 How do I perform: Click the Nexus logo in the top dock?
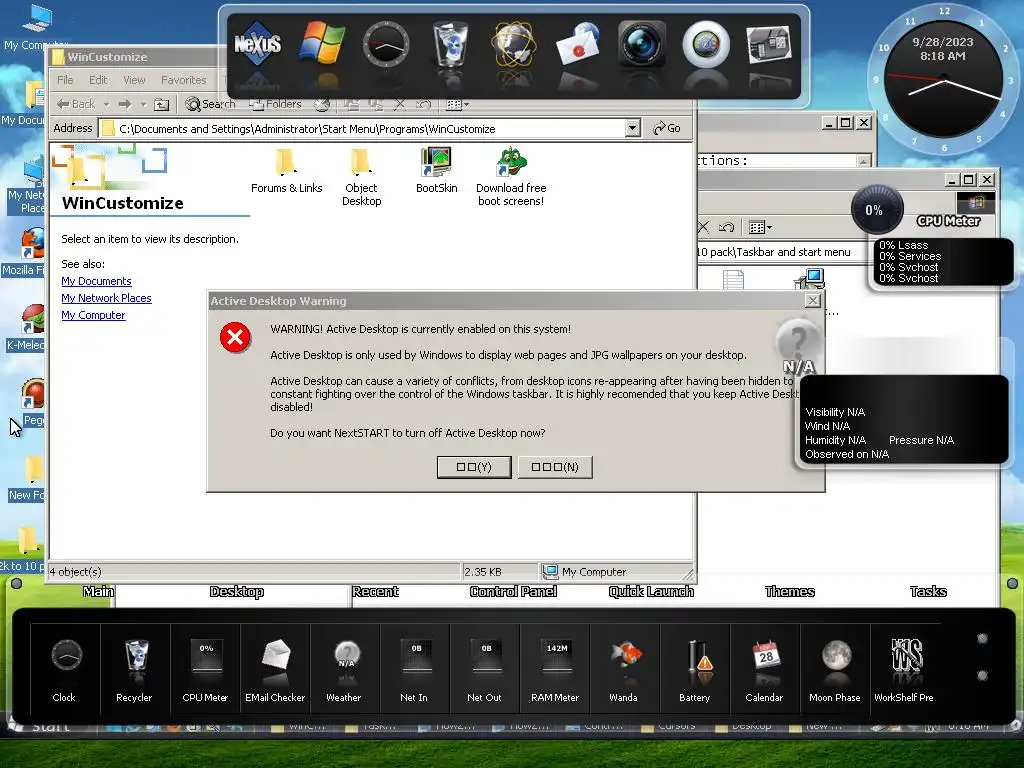pyautogui.click(x=257, y=44)
